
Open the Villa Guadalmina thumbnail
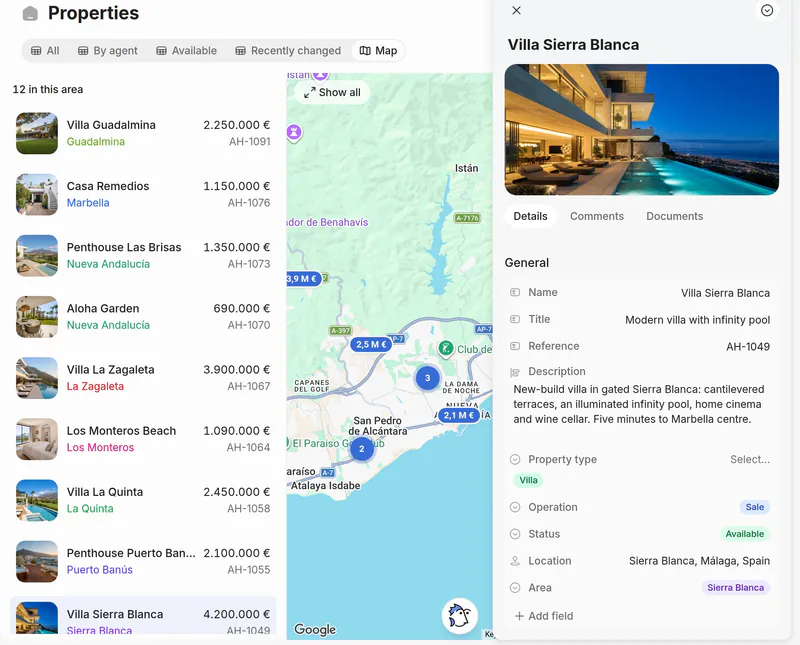point(37,133)
